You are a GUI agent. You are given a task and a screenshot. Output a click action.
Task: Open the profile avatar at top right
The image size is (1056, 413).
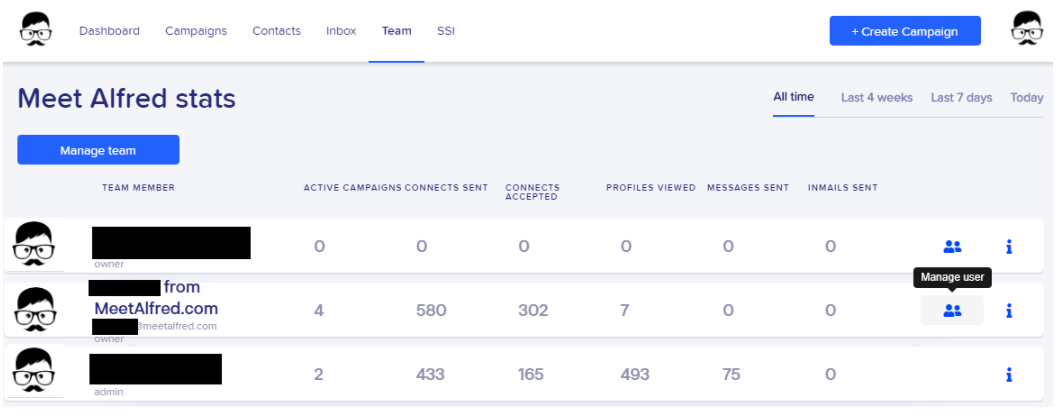[1027, 30]
